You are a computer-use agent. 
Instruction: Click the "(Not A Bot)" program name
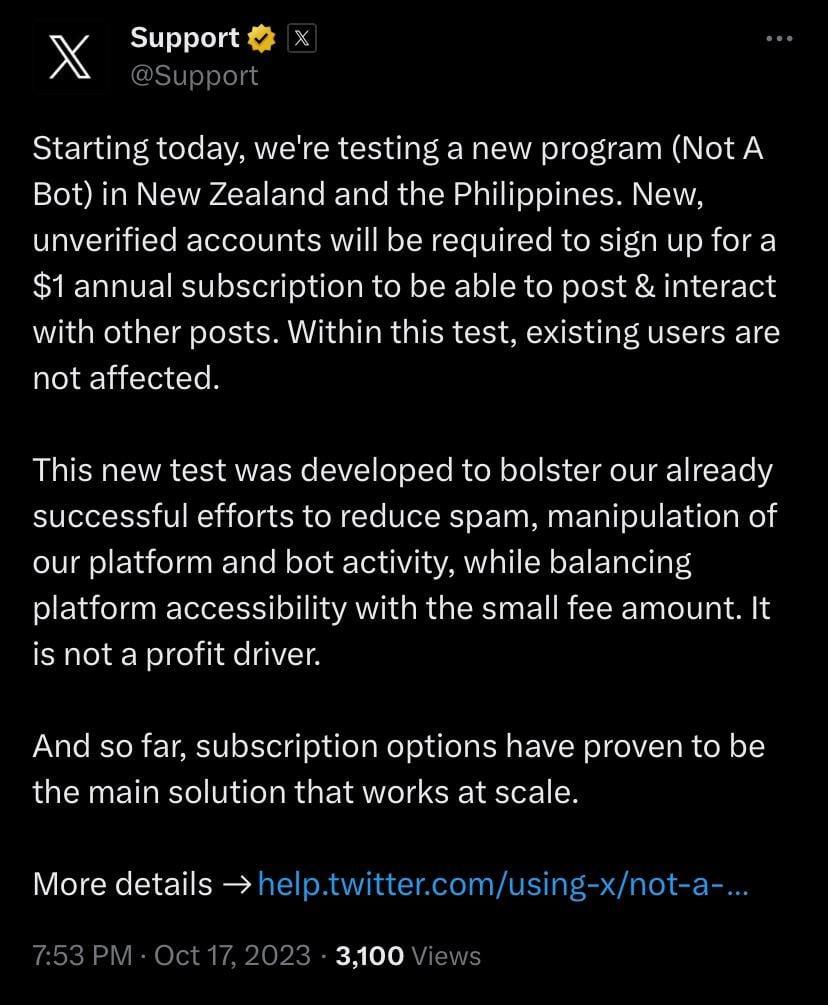(718, 150)
